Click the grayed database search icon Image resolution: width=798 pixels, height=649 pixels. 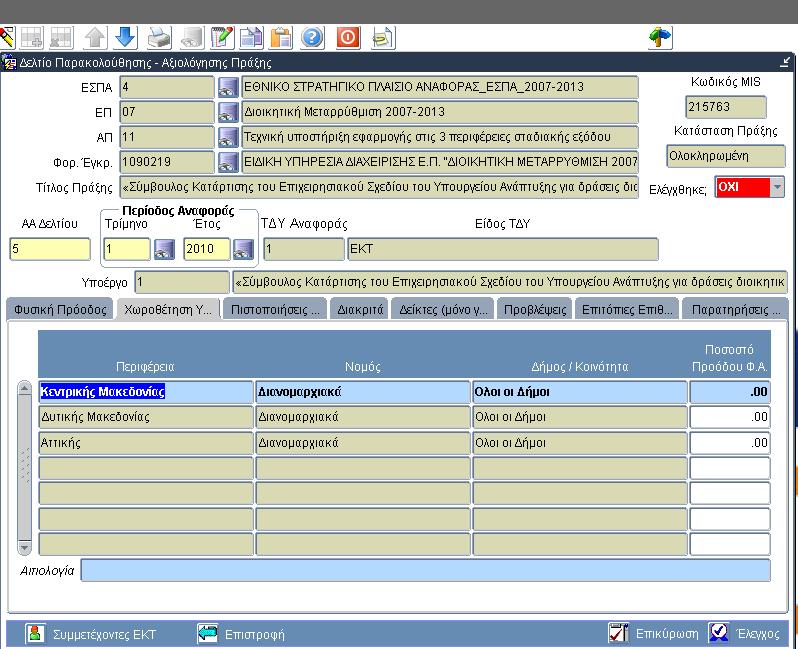[192, 38]
